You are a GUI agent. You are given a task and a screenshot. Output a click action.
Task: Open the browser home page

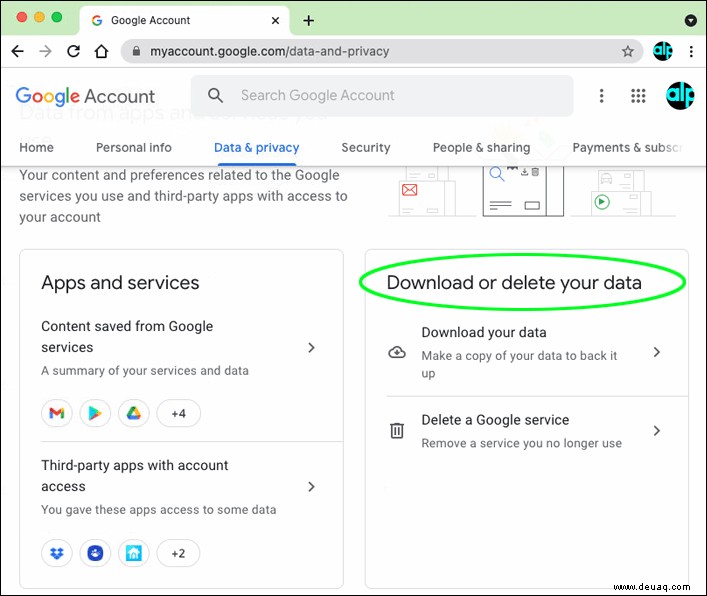pyautogui.click(x=101, y=51)
